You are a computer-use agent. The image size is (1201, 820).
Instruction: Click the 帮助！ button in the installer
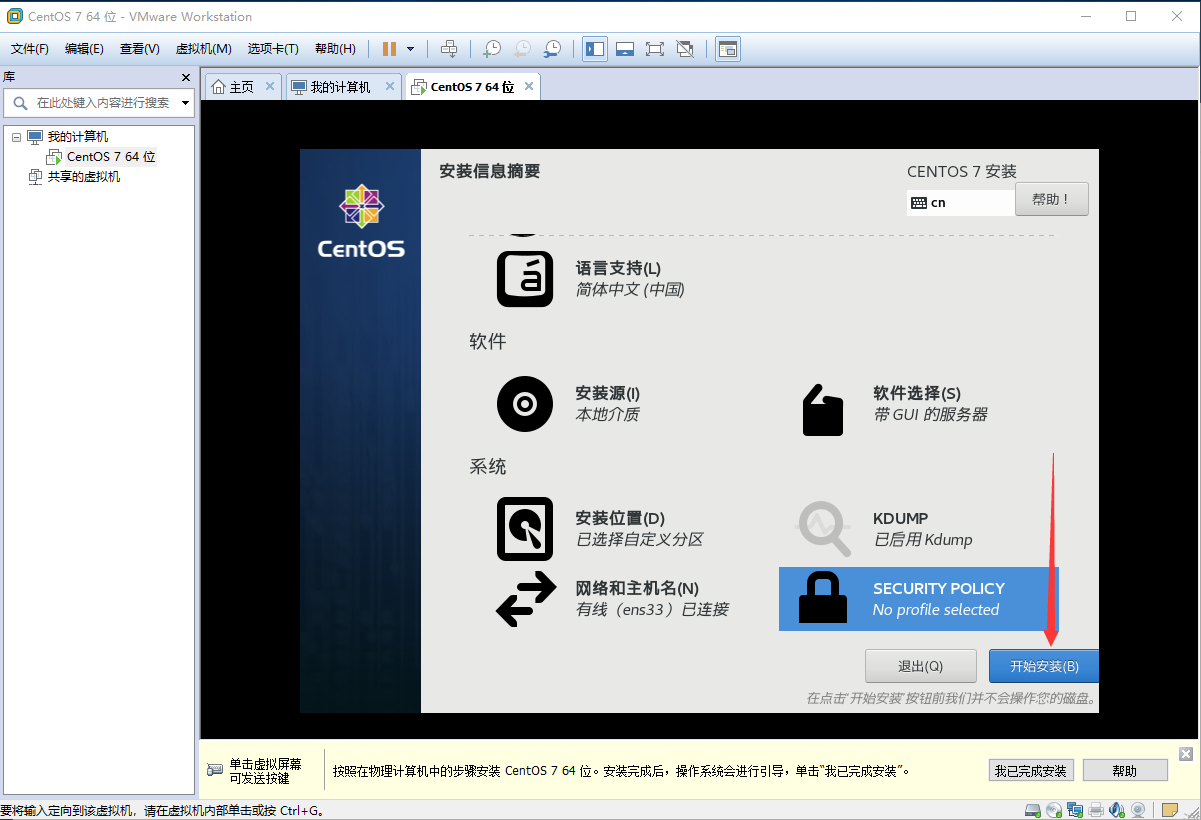tap(1051, 199)
